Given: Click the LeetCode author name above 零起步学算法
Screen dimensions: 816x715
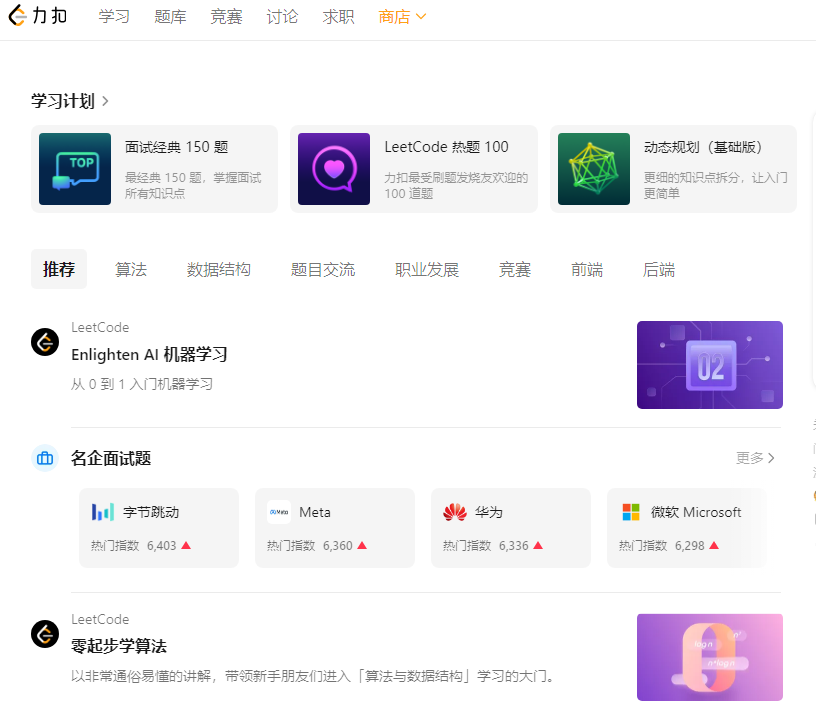Looking at the screenshot, I should (x=100, y=619).
